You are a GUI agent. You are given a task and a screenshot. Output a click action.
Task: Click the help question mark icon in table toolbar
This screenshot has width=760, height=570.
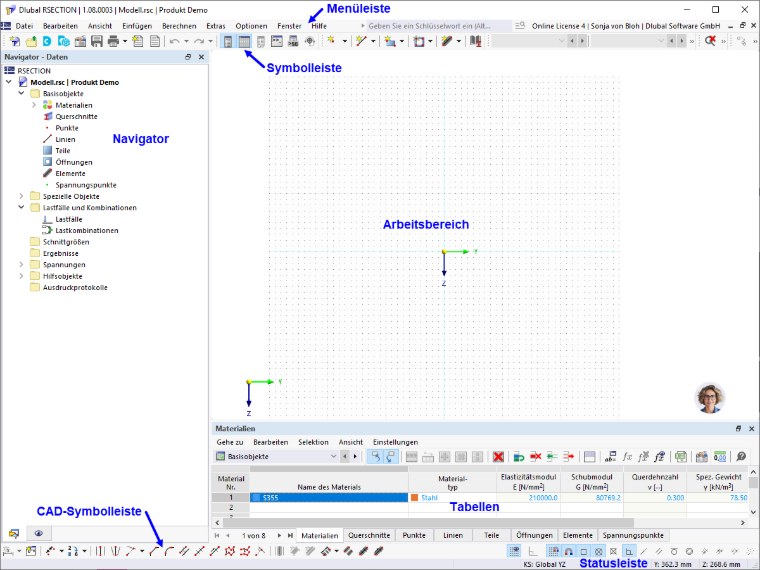(x=741, y=456)
